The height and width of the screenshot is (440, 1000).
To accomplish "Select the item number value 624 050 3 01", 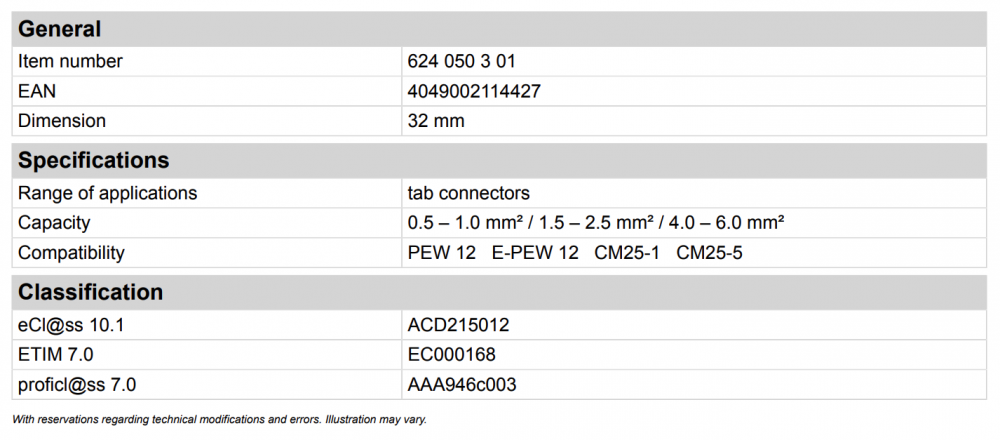I will (x=461, y=61).
